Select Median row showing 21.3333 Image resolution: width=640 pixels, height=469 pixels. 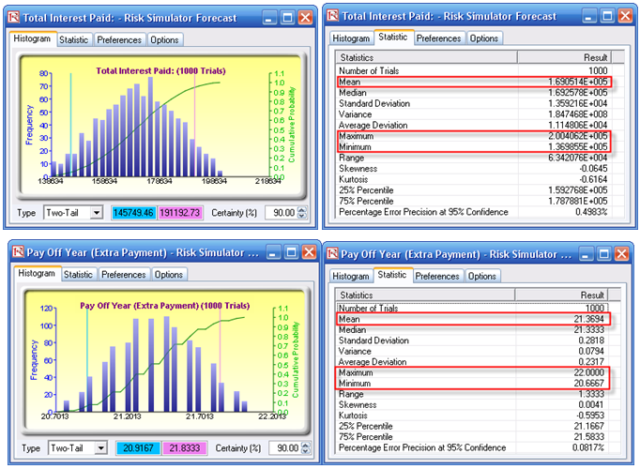pos(472,330)
